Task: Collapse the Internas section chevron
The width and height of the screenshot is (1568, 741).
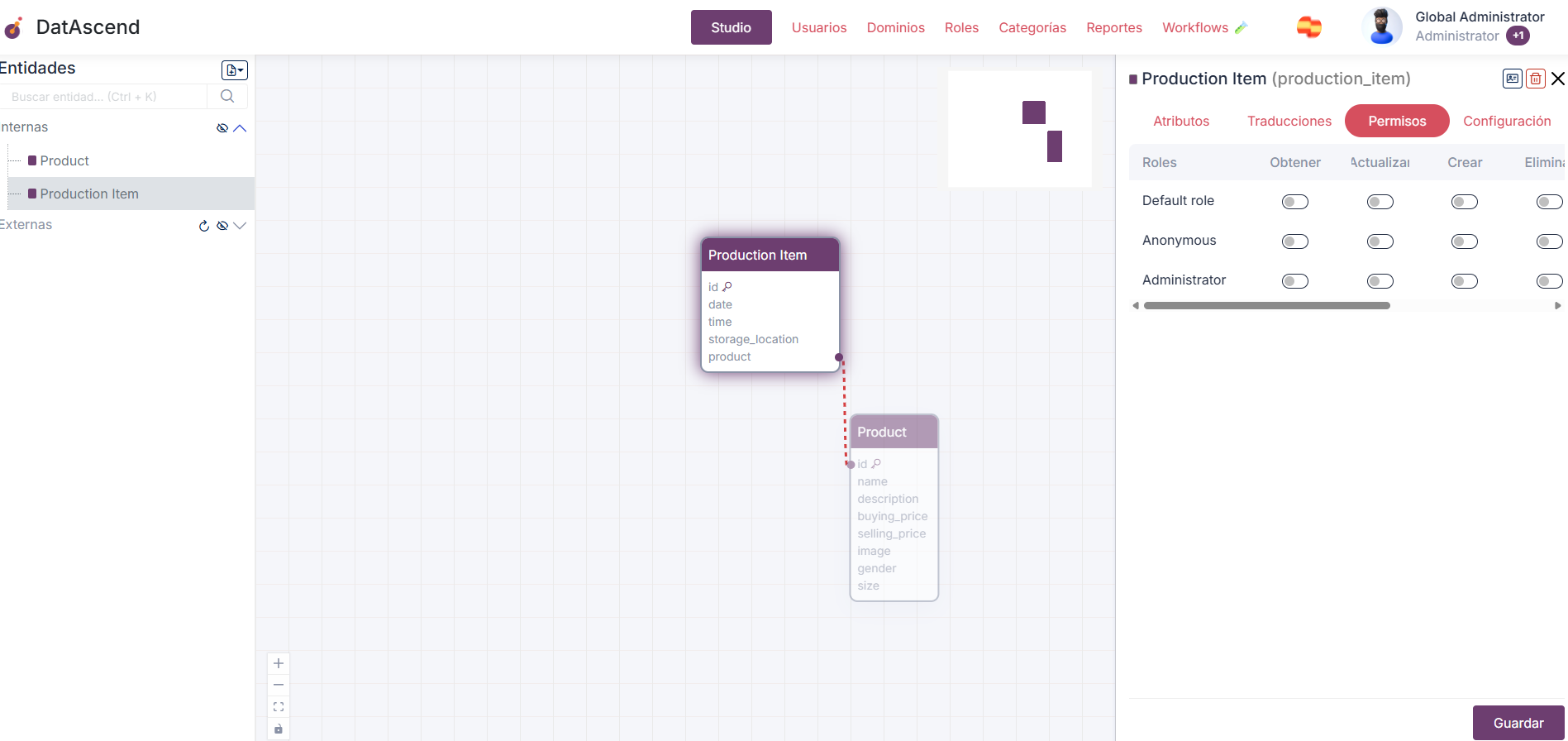Action: tap(241, 128)
